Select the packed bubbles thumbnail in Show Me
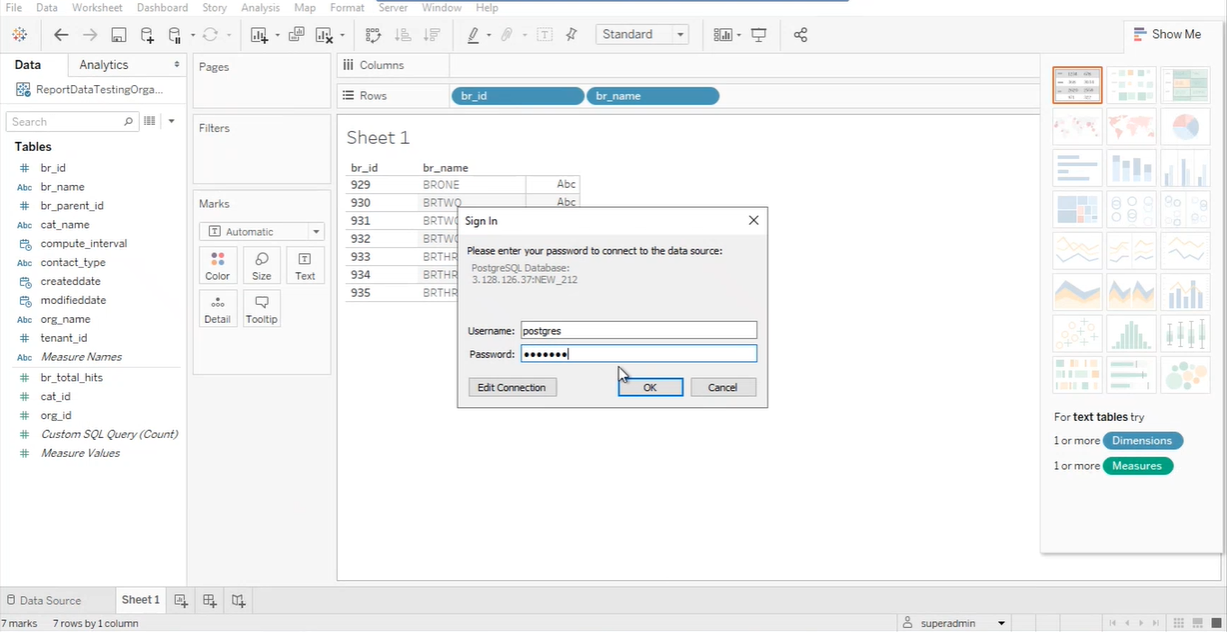The width and height of the screenshot is (1227, 632). [1186, 375]
